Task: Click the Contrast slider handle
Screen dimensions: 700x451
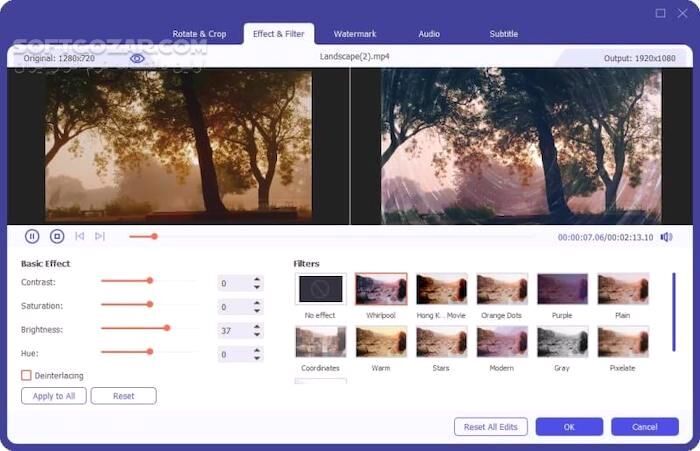Action: pyautogui.click(x=150, y=280)
